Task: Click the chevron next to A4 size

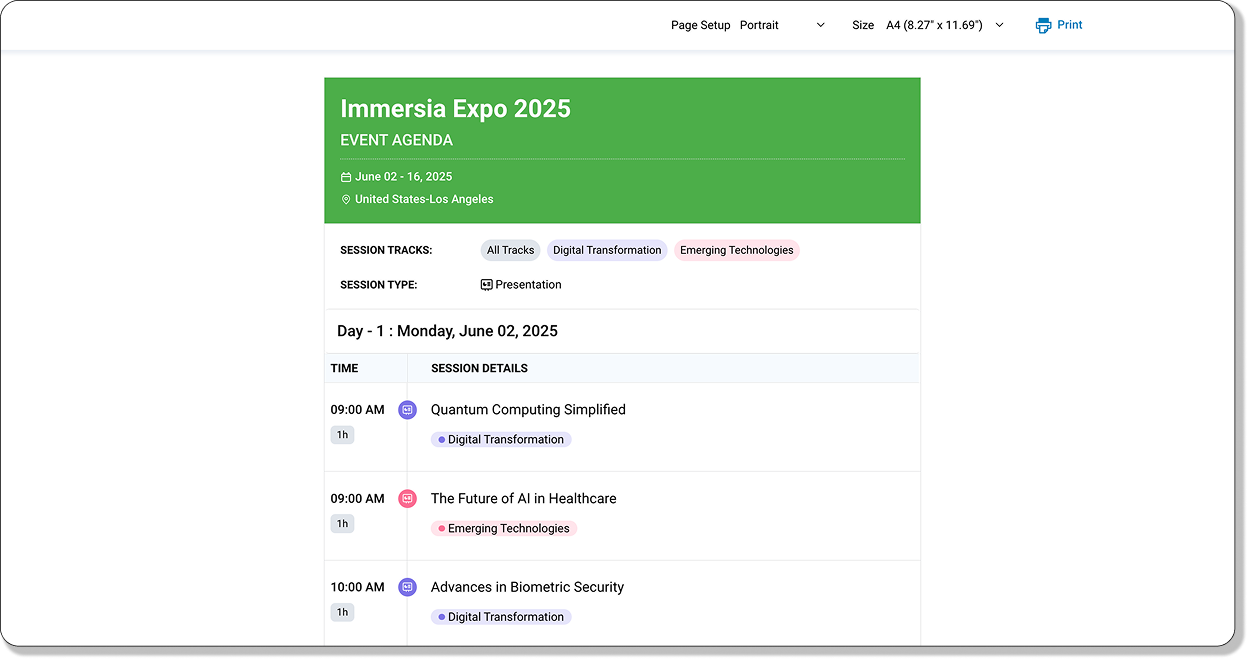Action: click(x=999, y=25)
